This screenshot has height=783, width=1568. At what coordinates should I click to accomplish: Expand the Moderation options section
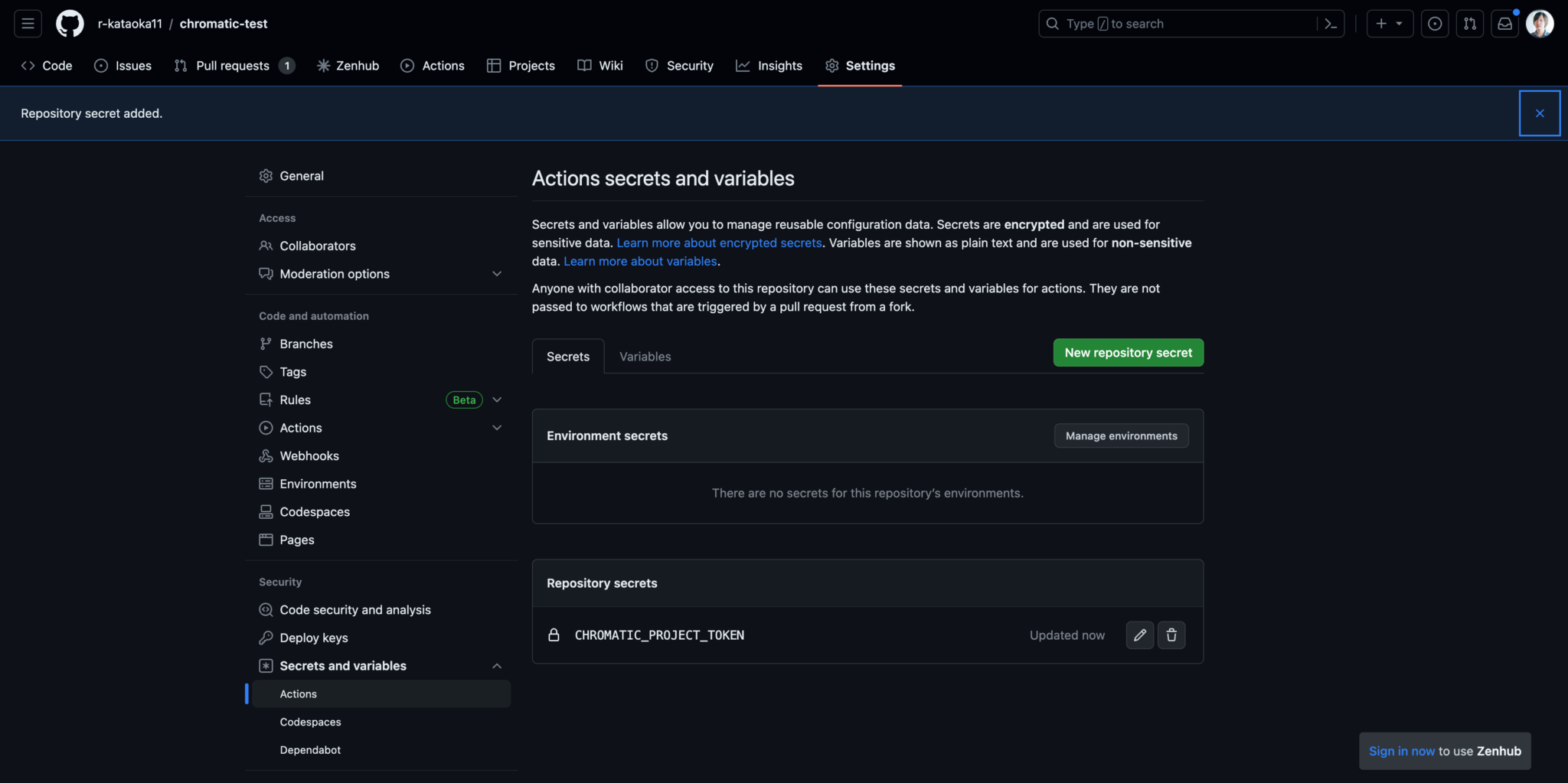[497, 274]
